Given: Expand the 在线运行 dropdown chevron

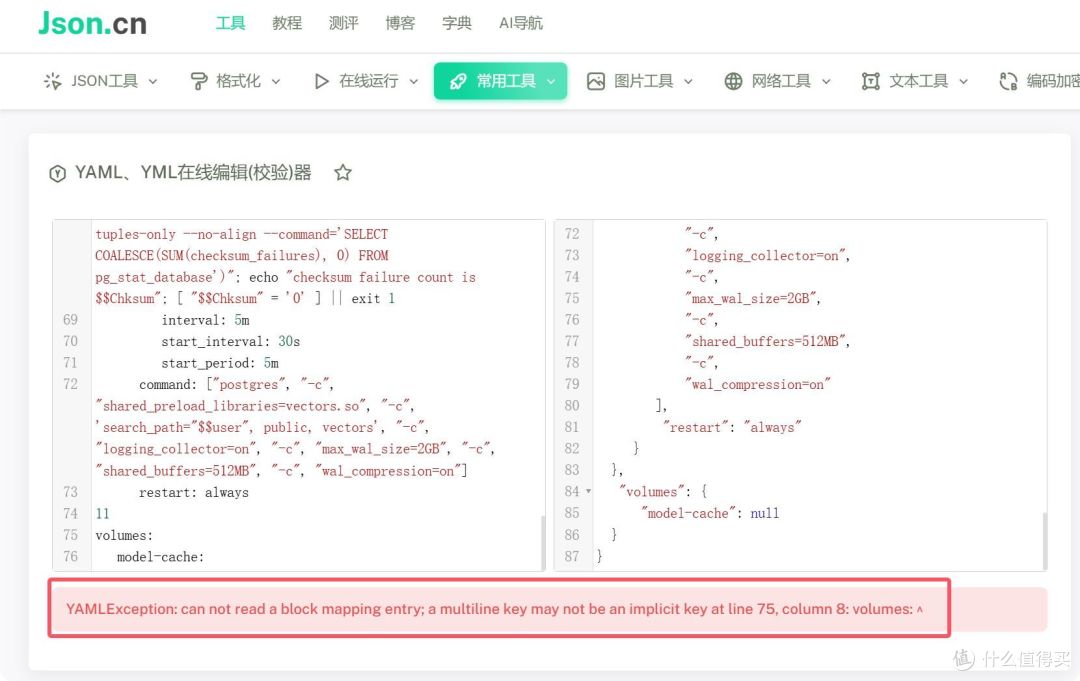Looking at the screenshot, I should click(x=413, y=81).
